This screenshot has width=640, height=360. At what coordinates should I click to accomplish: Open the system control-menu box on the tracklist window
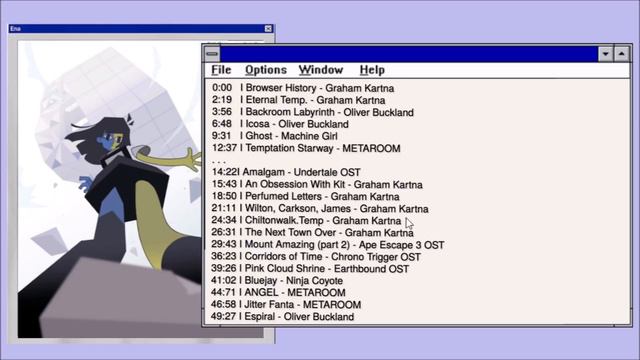(x=212, y=54)
